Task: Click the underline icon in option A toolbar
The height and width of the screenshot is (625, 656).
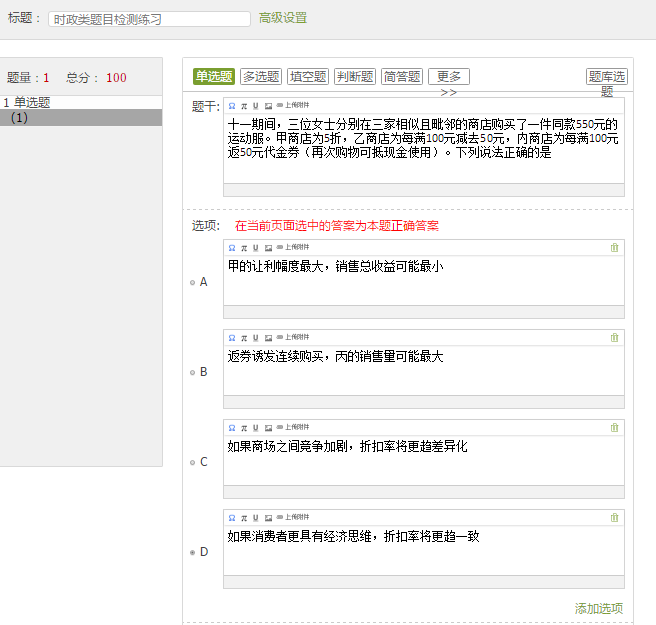Action: tap(255, 247)
